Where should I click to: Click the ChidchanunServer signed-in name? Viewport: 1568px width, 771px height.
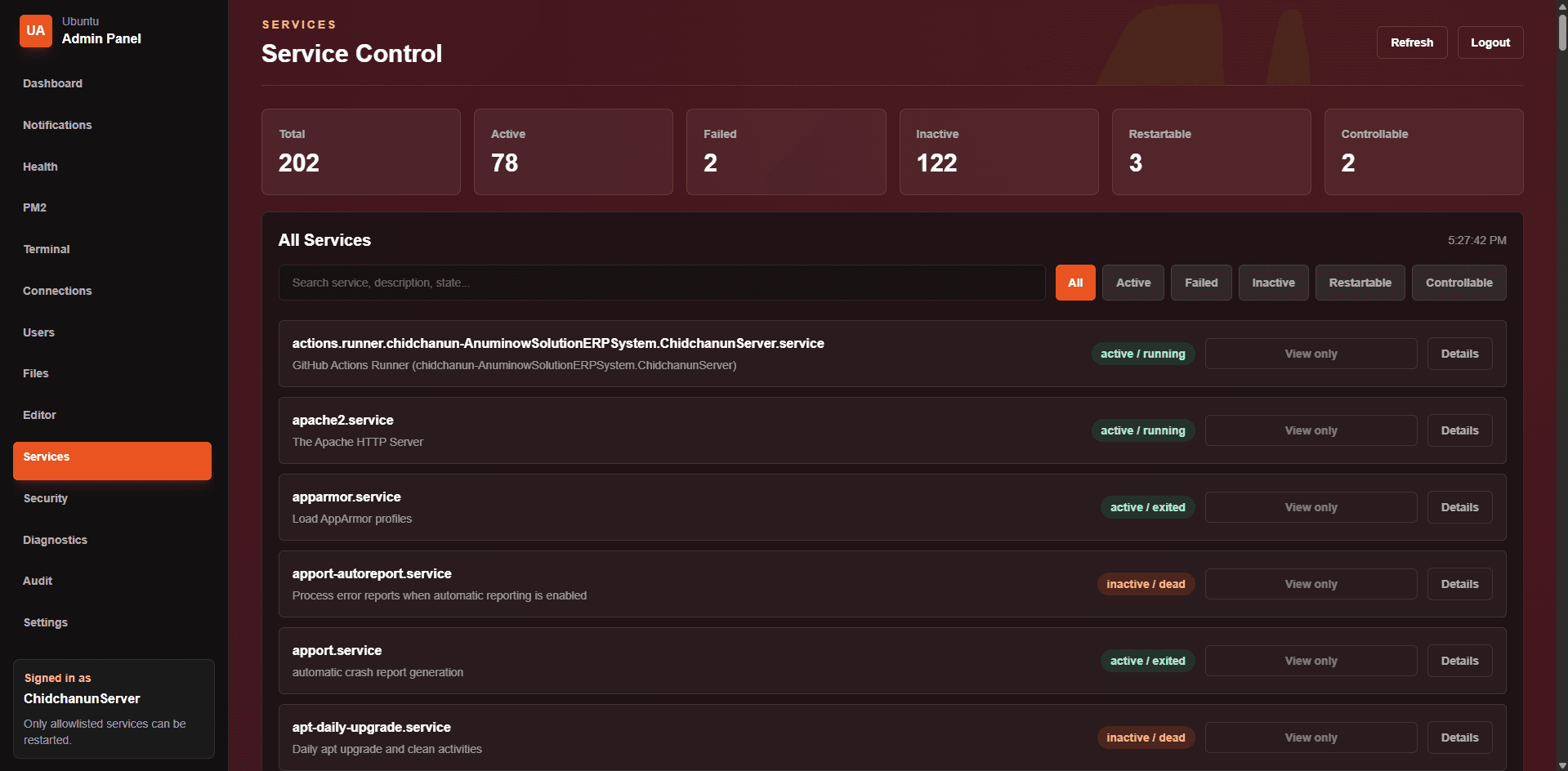click(82, 698)
